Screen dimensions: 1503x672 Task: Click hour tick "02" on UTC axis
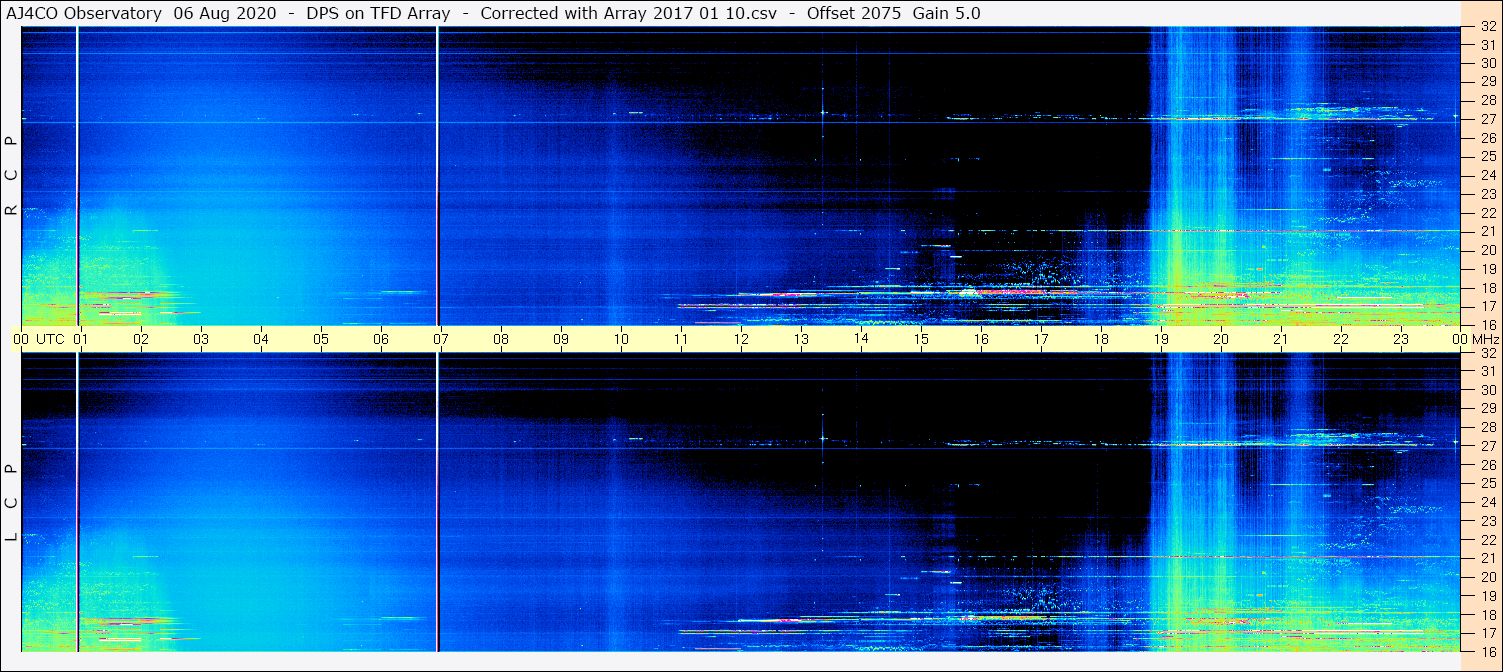[x=141, y=339]
